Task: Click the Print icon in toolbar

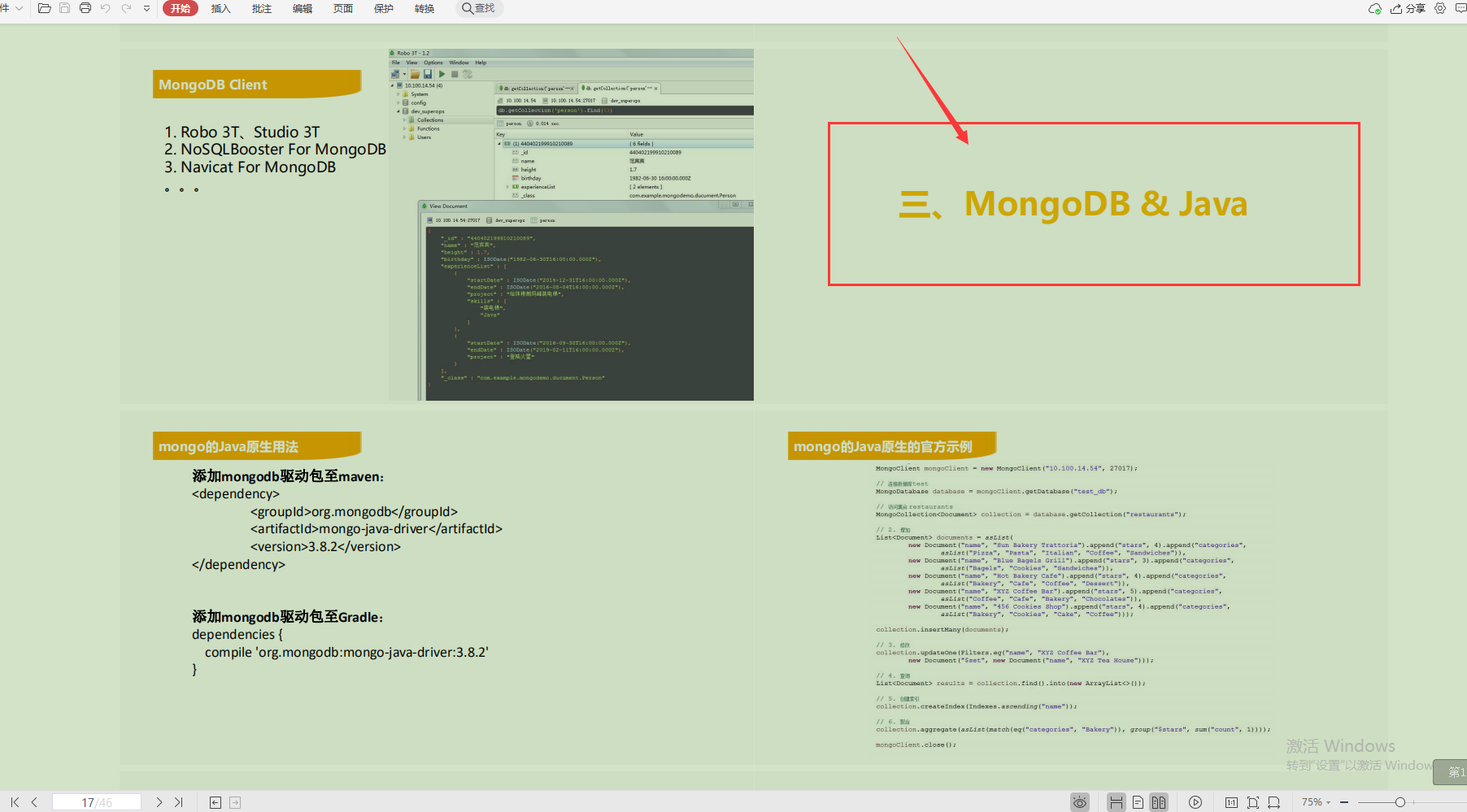Action: point(85,8)
